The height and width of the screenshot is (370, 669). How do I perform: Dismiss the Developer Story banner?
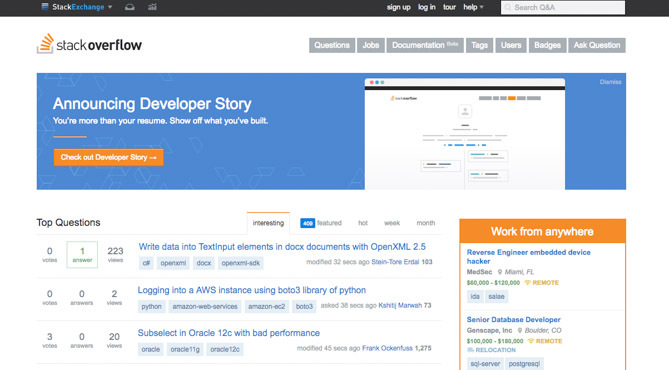pos(611,82)
